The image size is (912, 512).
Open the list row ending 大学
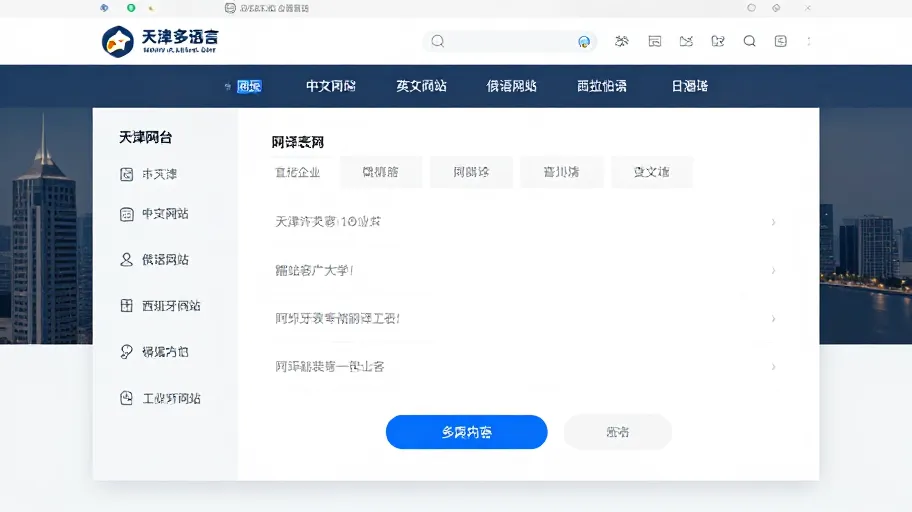(x=525, y=270)
